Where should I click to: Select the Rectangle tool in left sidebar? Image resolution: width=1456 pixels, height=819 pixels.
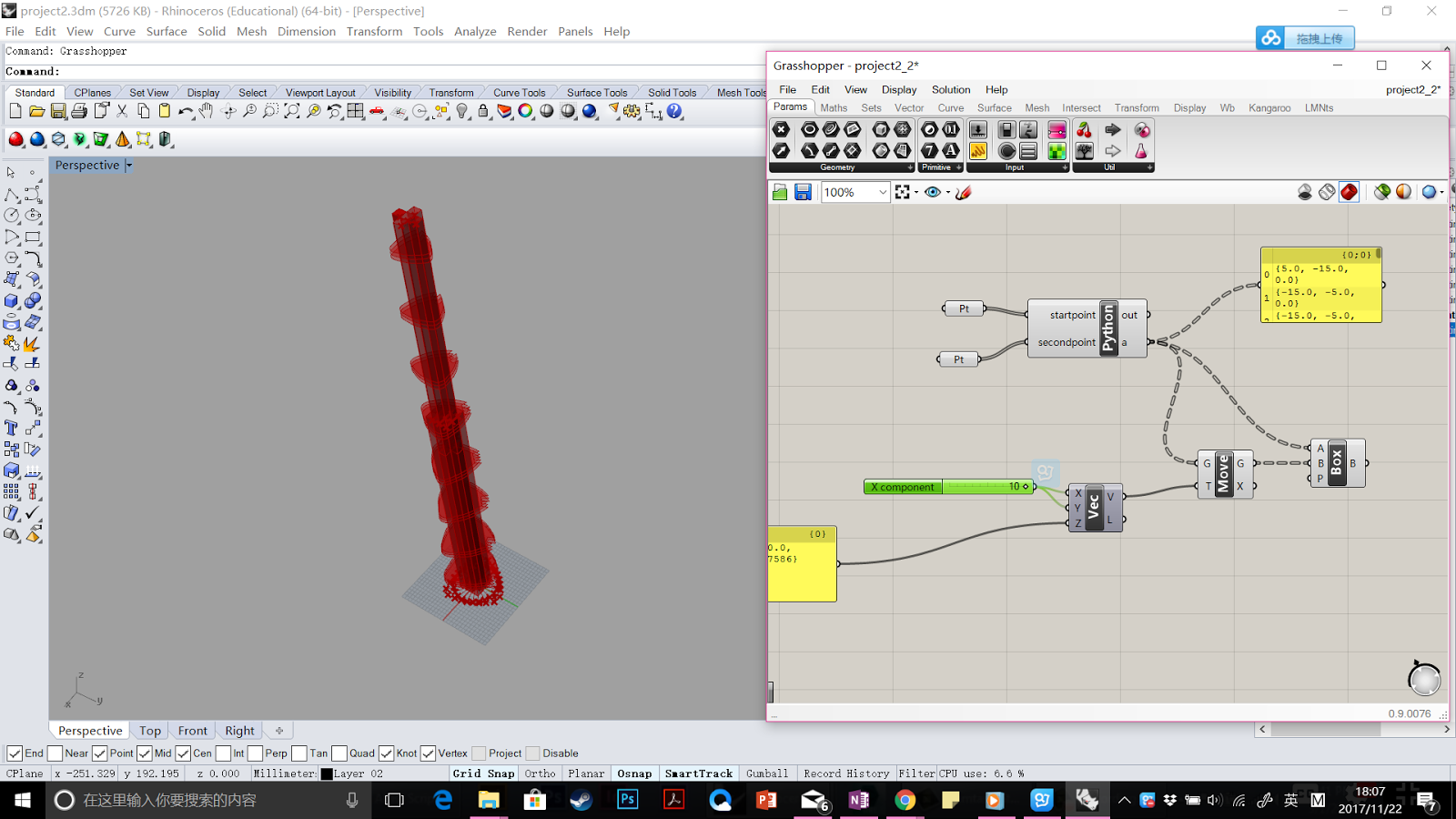[x=33, y=237]
